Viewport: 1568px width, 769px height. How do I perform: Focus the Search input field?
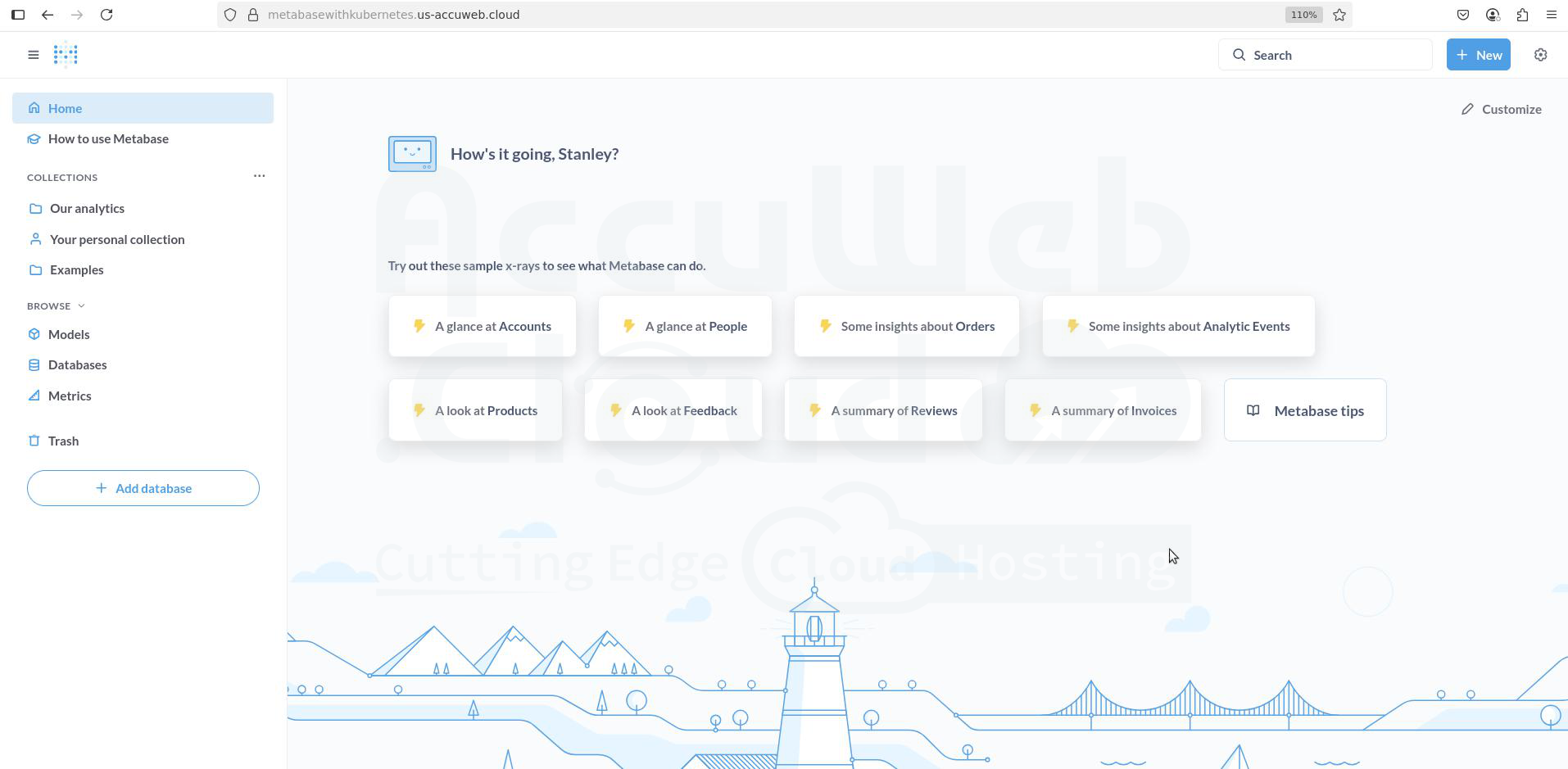tap(1325, 55)
